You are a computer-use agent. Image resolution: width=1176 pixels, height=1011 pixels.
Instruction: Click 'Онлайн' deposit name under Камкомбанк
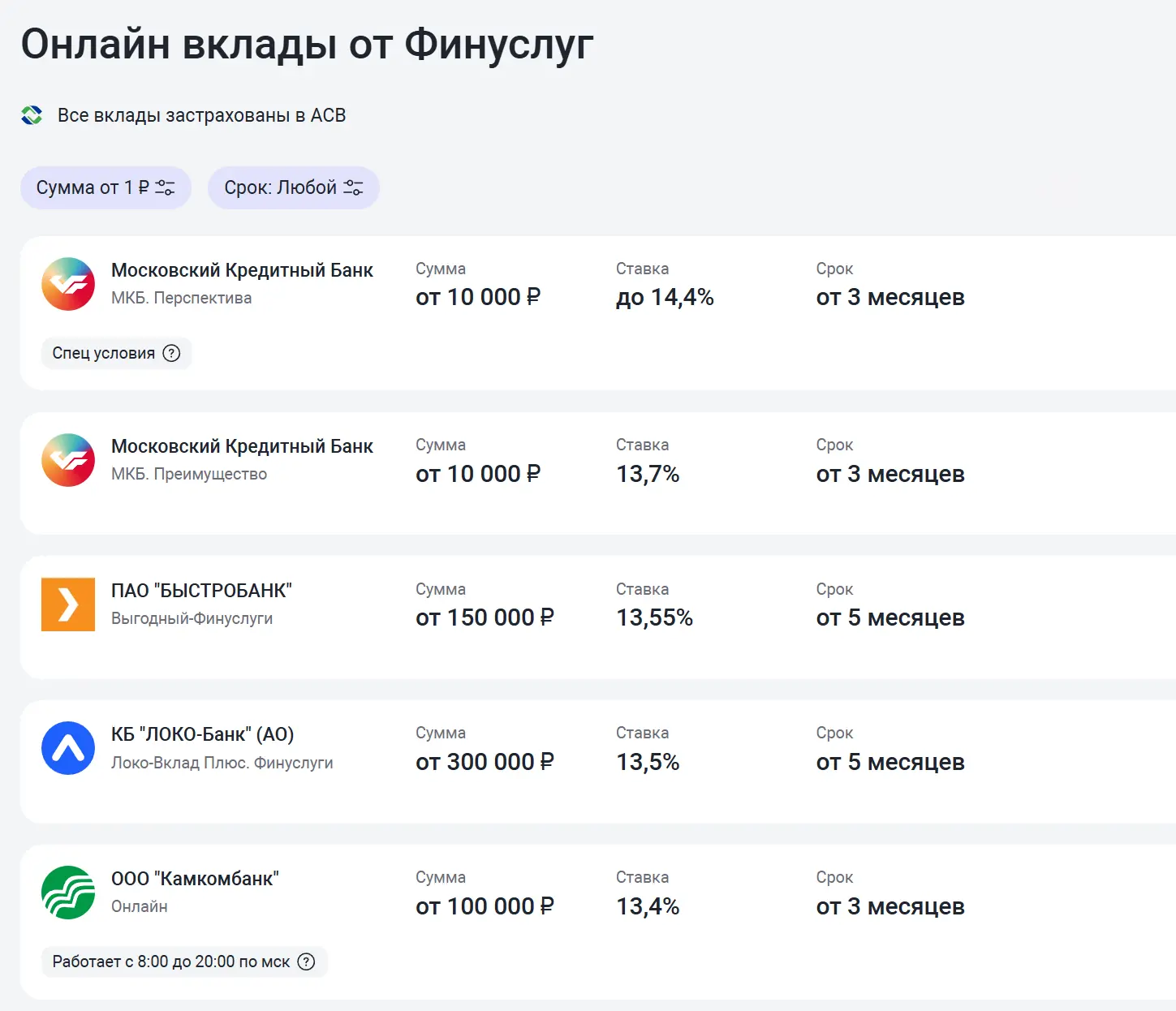(x=140, y=906)
